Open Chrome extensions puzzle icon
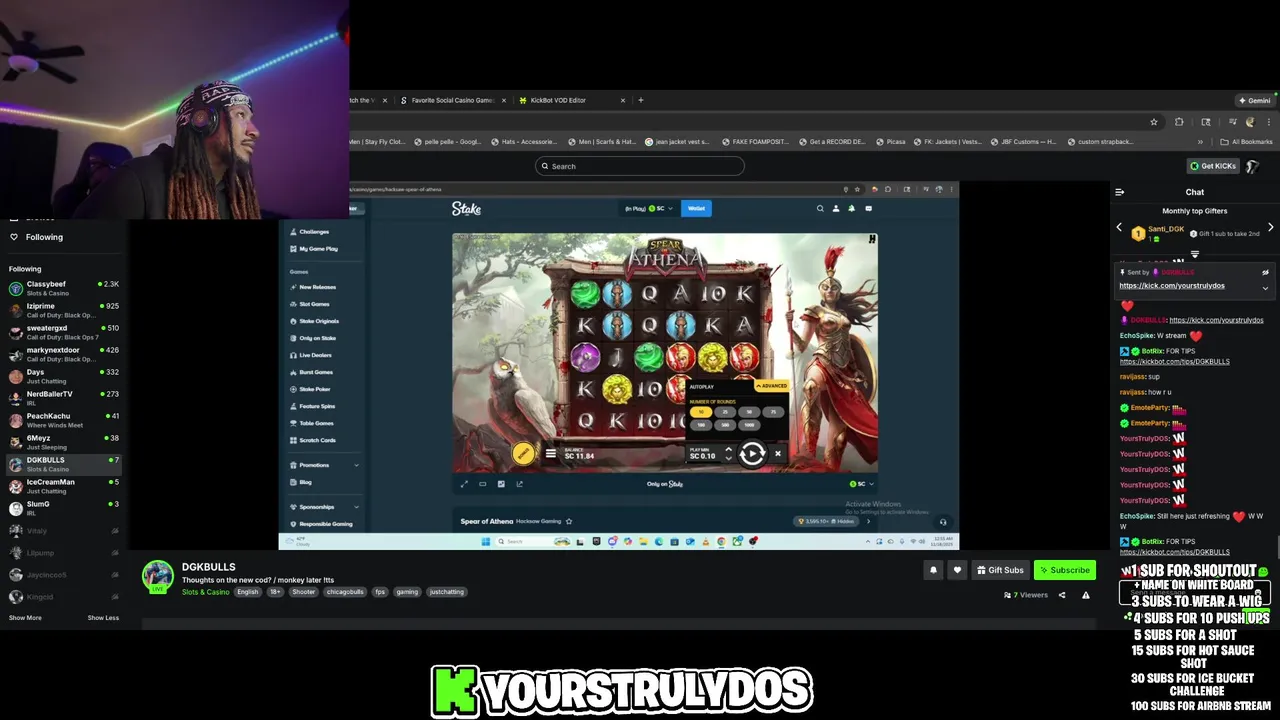The width and height of the screenshot is (1280, 720). pyautogui.click(x=1179, y=122)
